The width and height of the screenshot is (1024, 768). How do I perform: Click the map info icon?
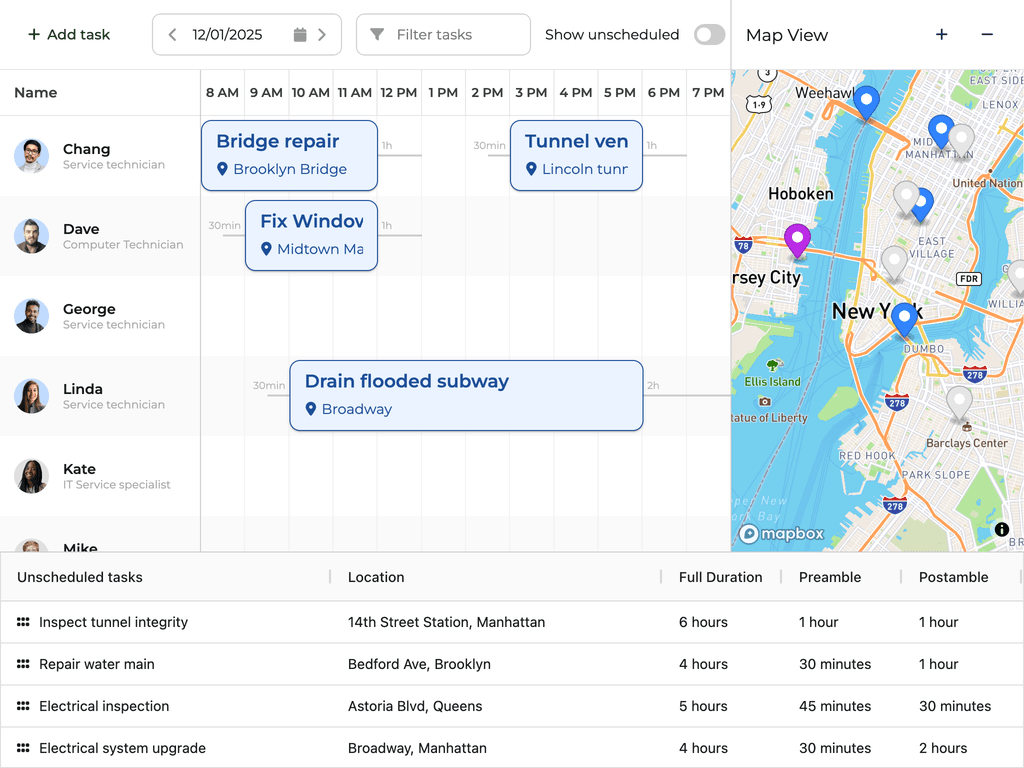coord(1002,530)
